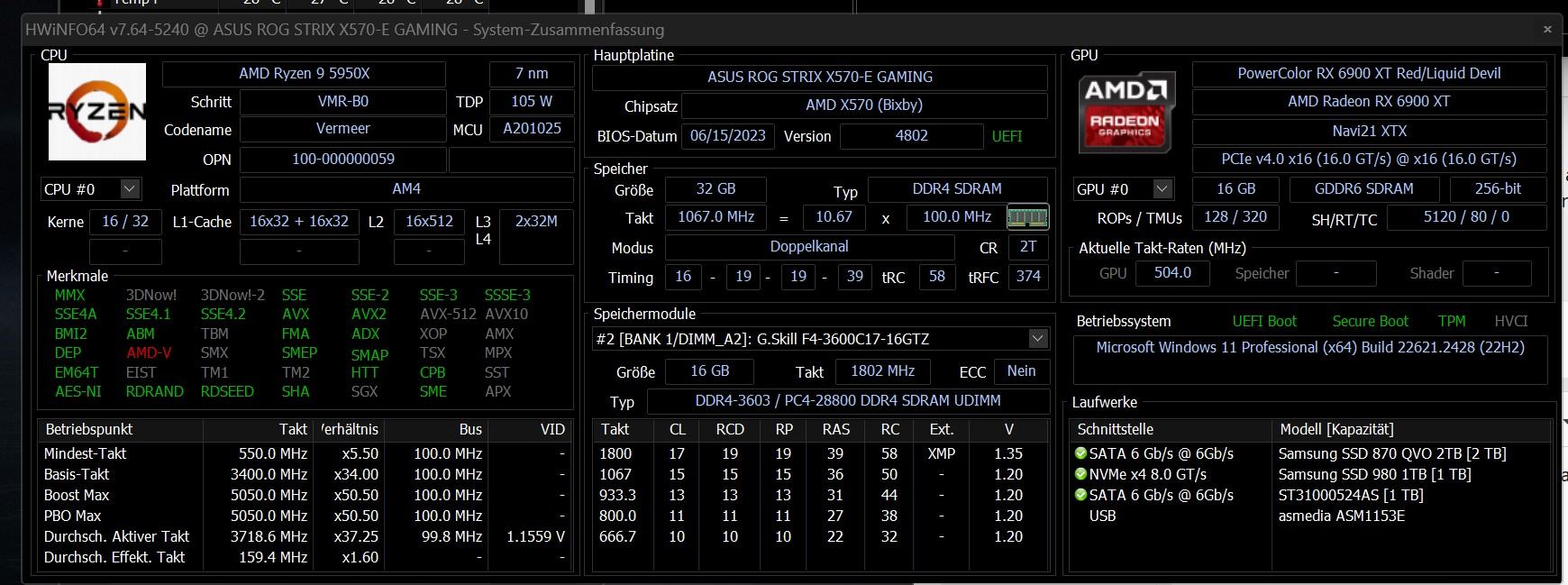Click the green UEFI label beside BIOS version
Screen dimensions: 1568x585
pos(1007,136)
